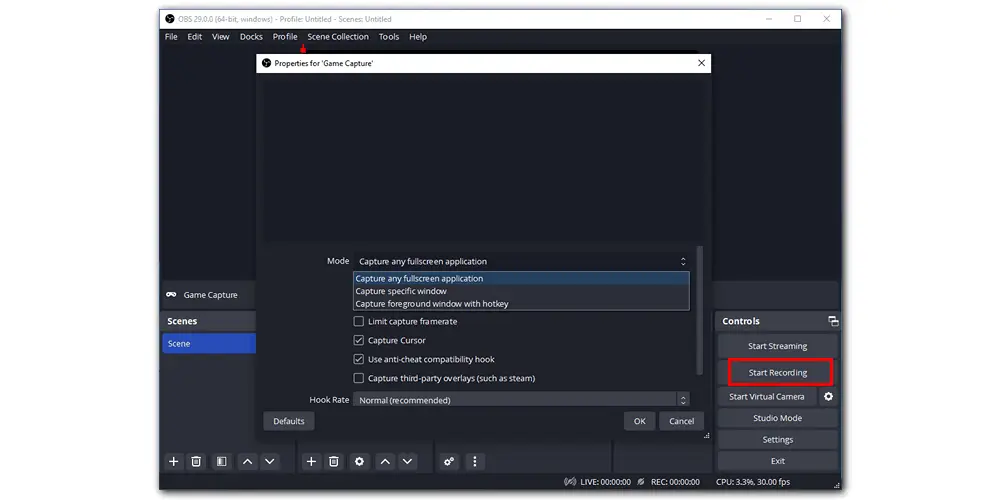Open advanced audio properties double-gear icon
Screen dimensions: 1000x500
tap(449, 461)
